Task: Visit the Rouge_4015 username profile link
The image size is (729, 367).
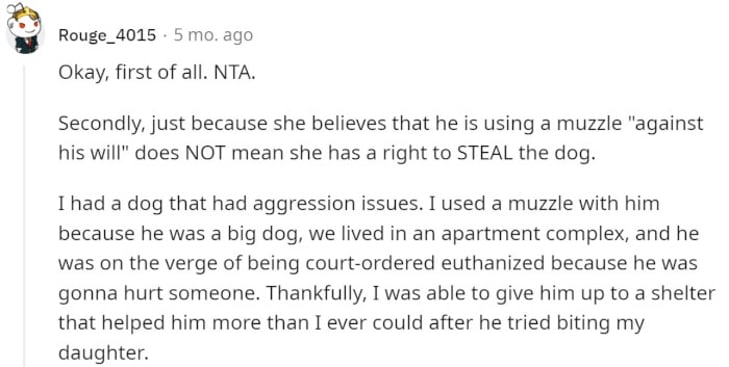Action: [107, 35]
